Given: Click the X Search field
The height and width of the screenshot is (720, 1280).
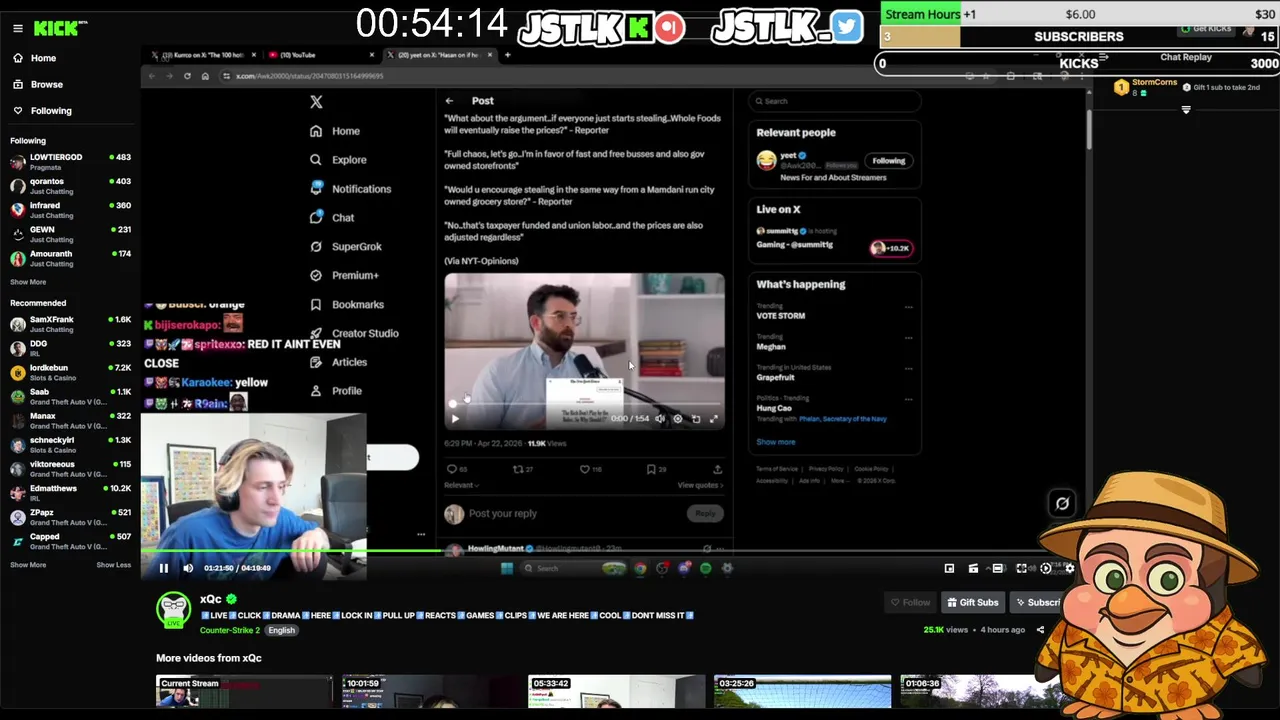Looking at the screenshot, I should coord(834,101).
